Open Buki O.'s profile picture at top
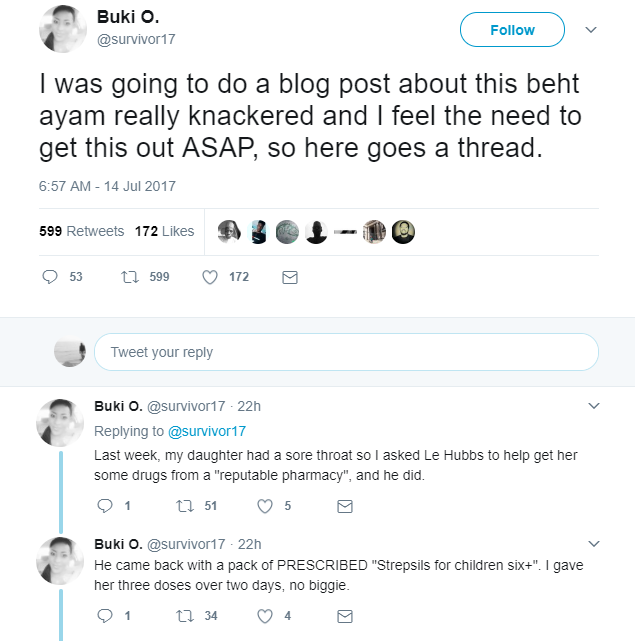 pyautogui.click(x=63, y=29)
